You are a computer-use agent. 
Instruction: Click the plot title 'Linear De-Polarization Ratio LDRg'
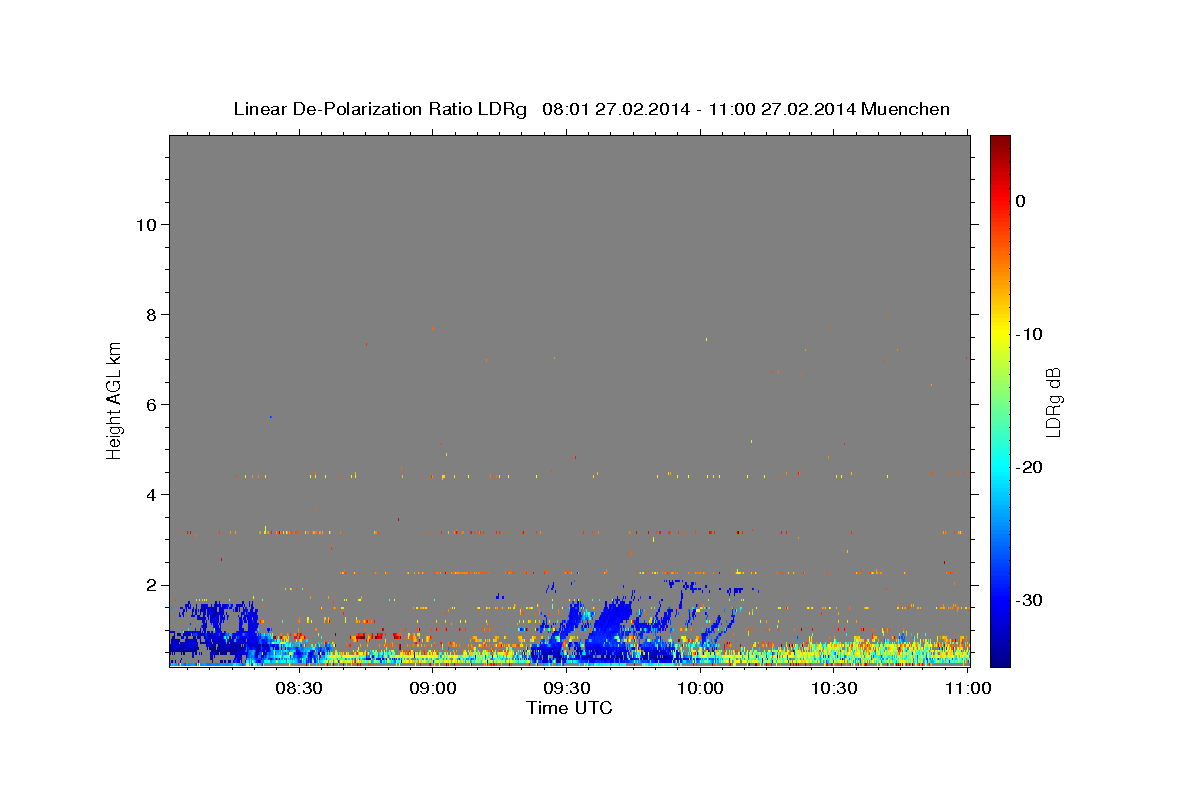tap(379, 109)
